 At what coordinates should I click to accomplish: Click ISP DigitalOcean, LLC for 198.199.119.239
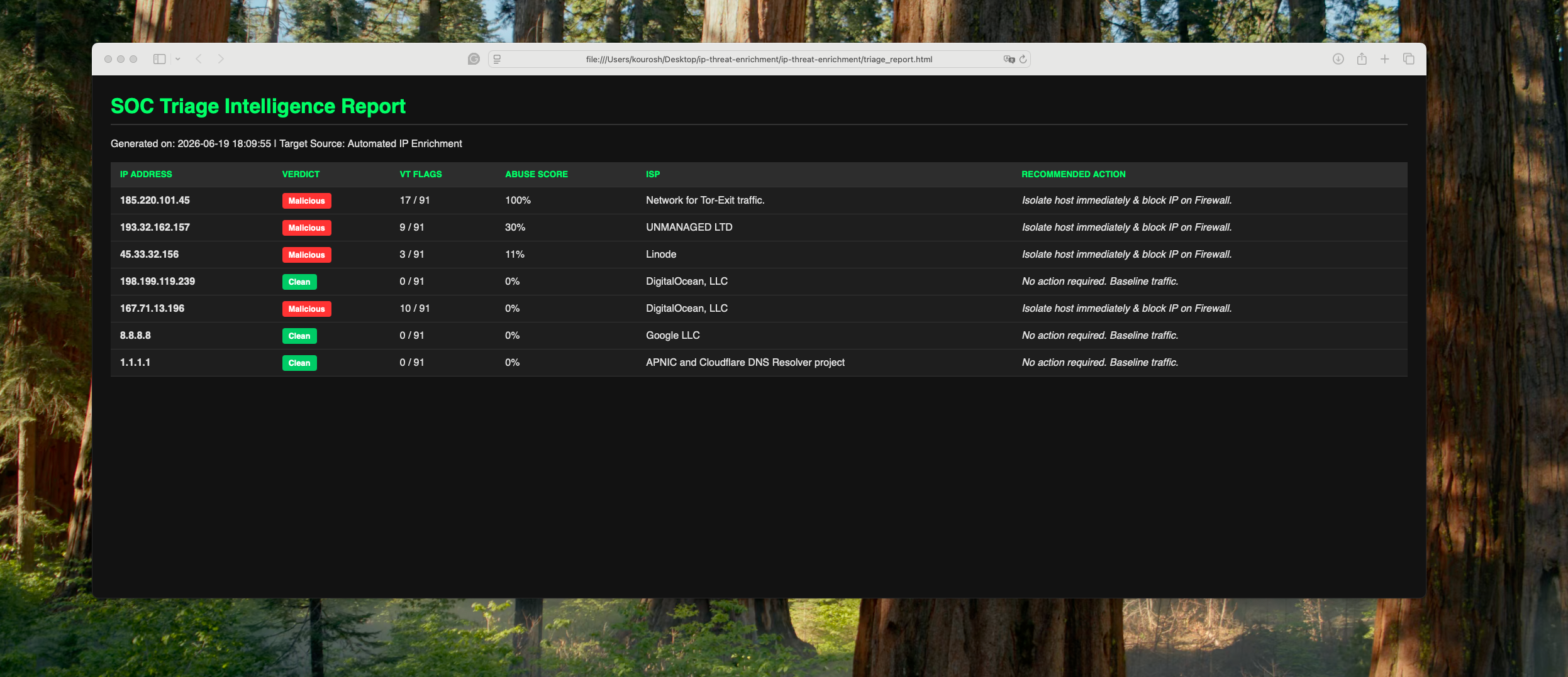[687, 281]
